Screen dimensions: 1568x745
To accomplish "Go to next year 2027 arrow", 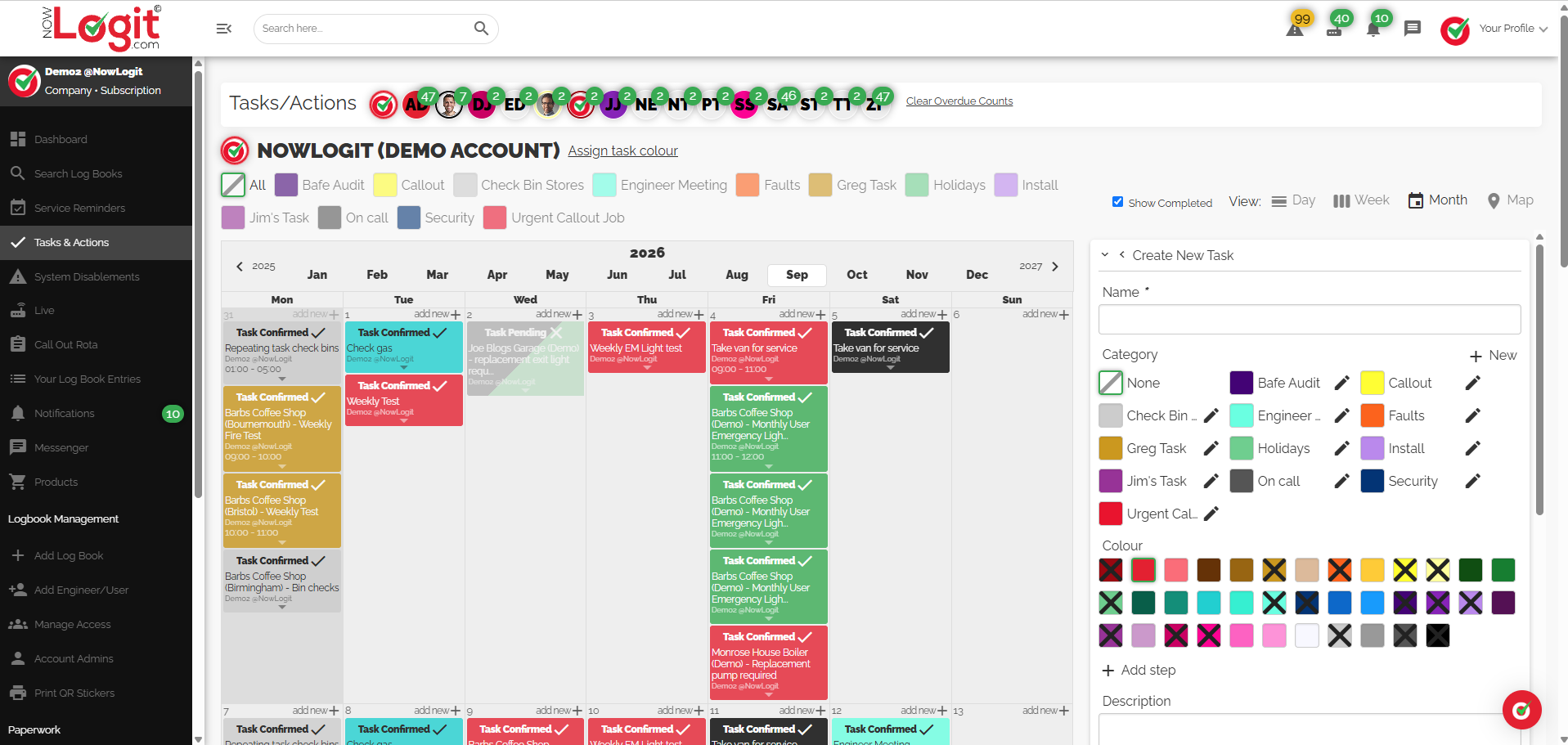I will tap(1055, 267).
